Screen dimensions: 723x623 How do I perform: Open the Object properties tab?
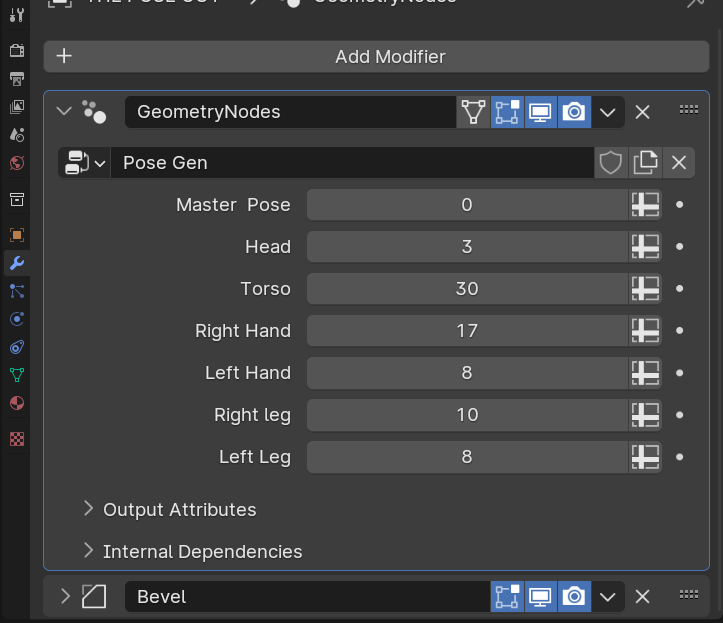[17, 235]
